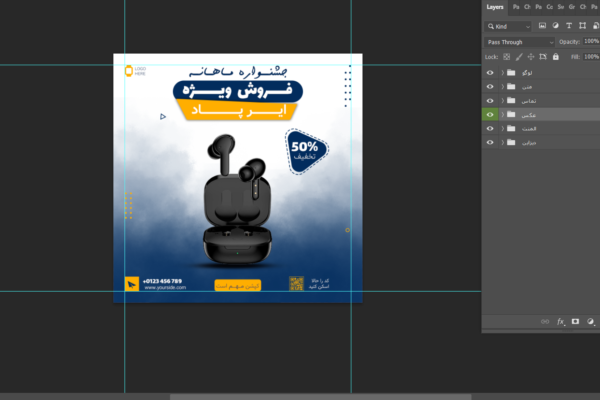The height and width of the screenshot is (400, 600).
Task: Click the horizontal canvas scrollbar
Action: click(321, 397)
